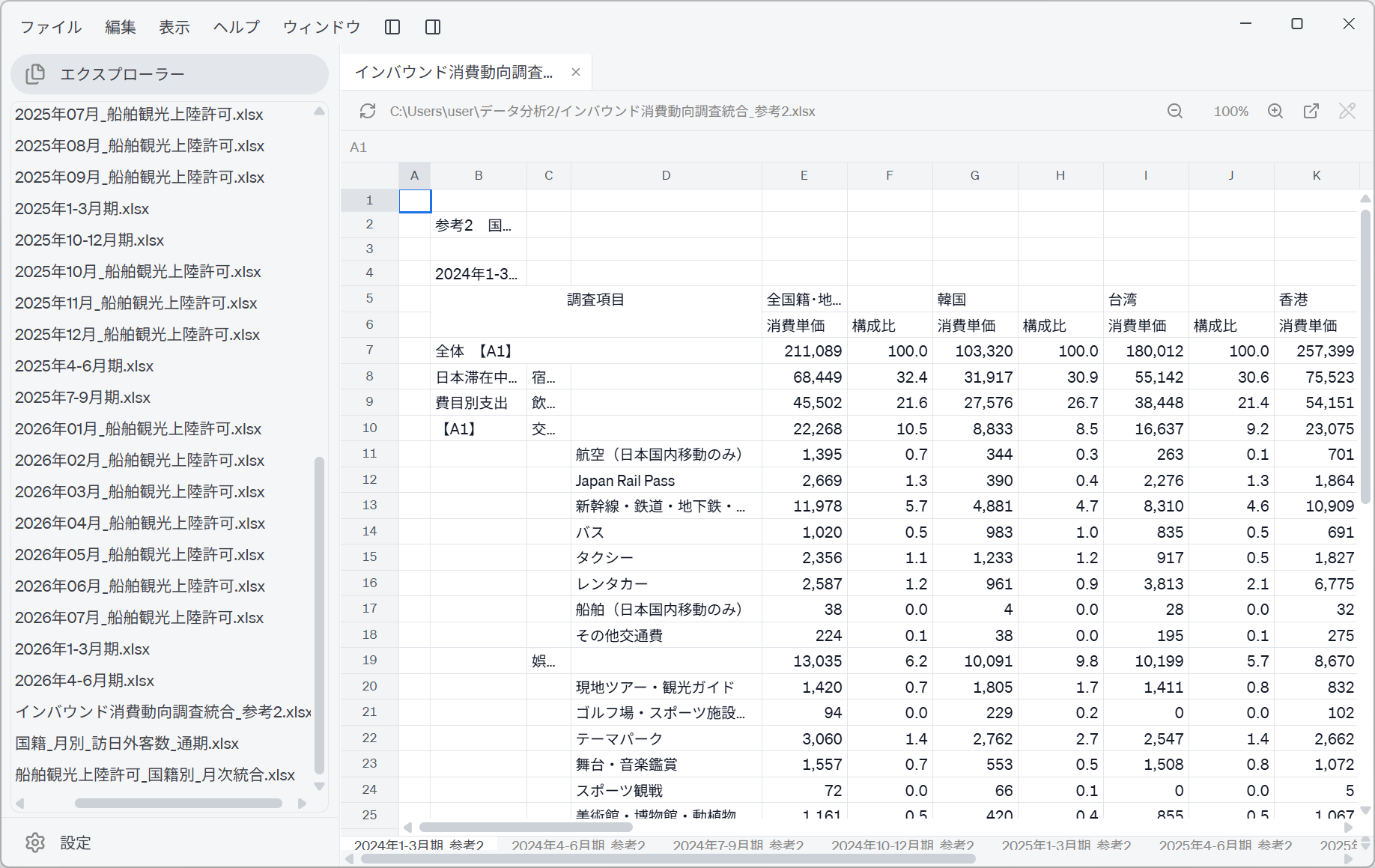Viewport: 1375px width, 868px height.
Task: Click the reload file icon
Action: [x=368, y=111]
